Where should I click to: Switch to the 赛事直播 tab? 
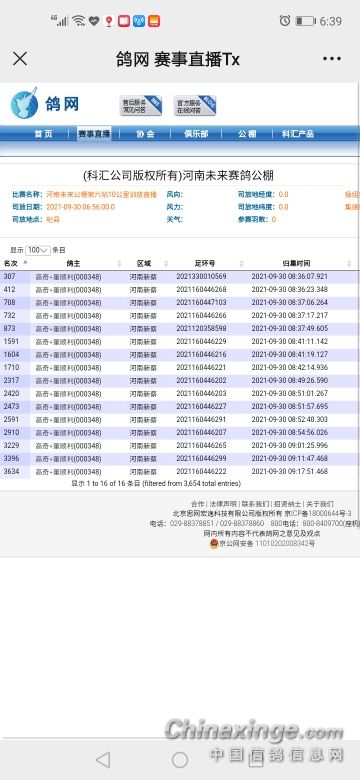[93, 134]
